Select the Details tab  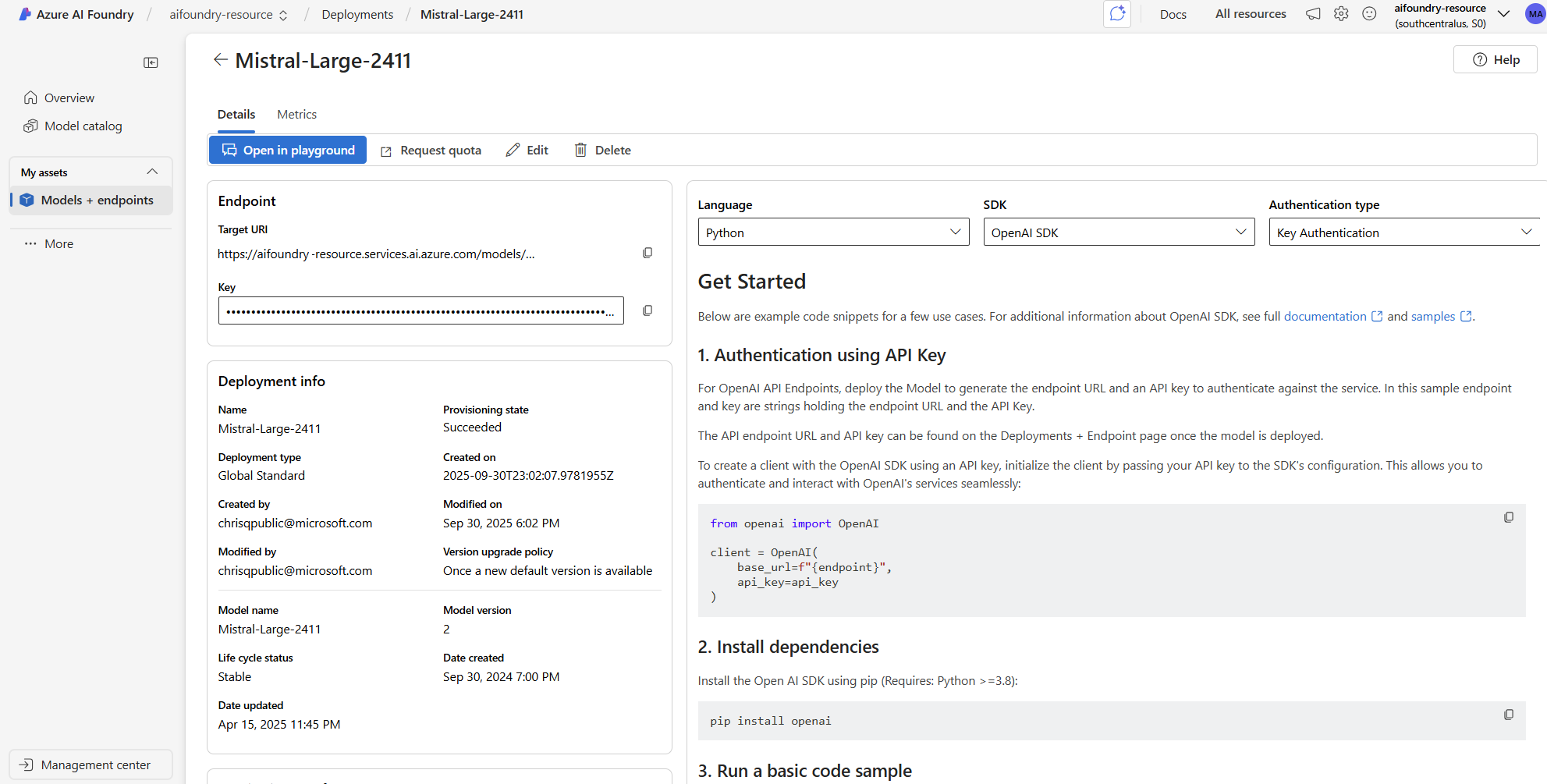[x=236, y=115]
